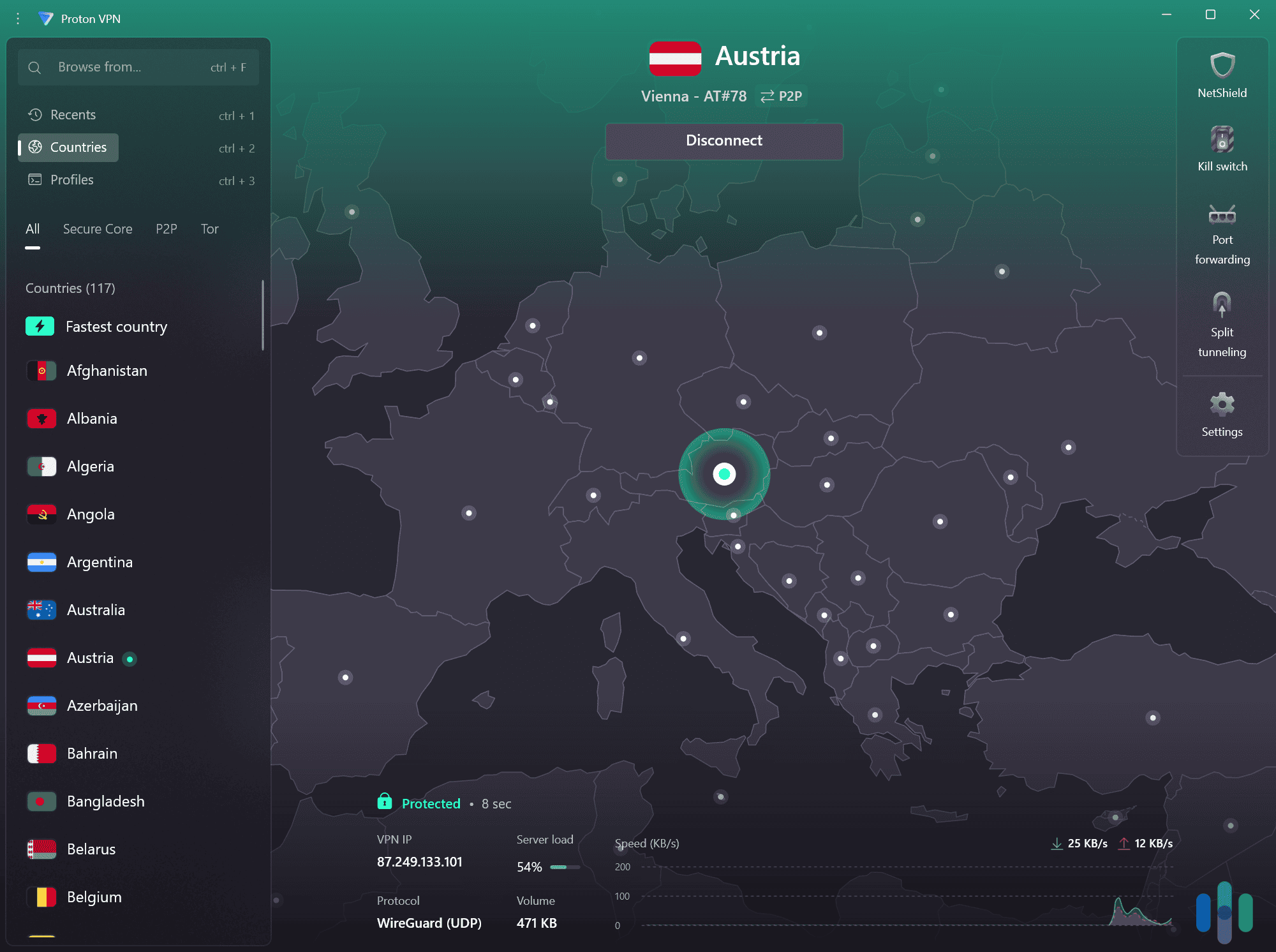The image size is (1276, 952).
Task: Open the three-dot application menu
Action: (x=17, y=19)
